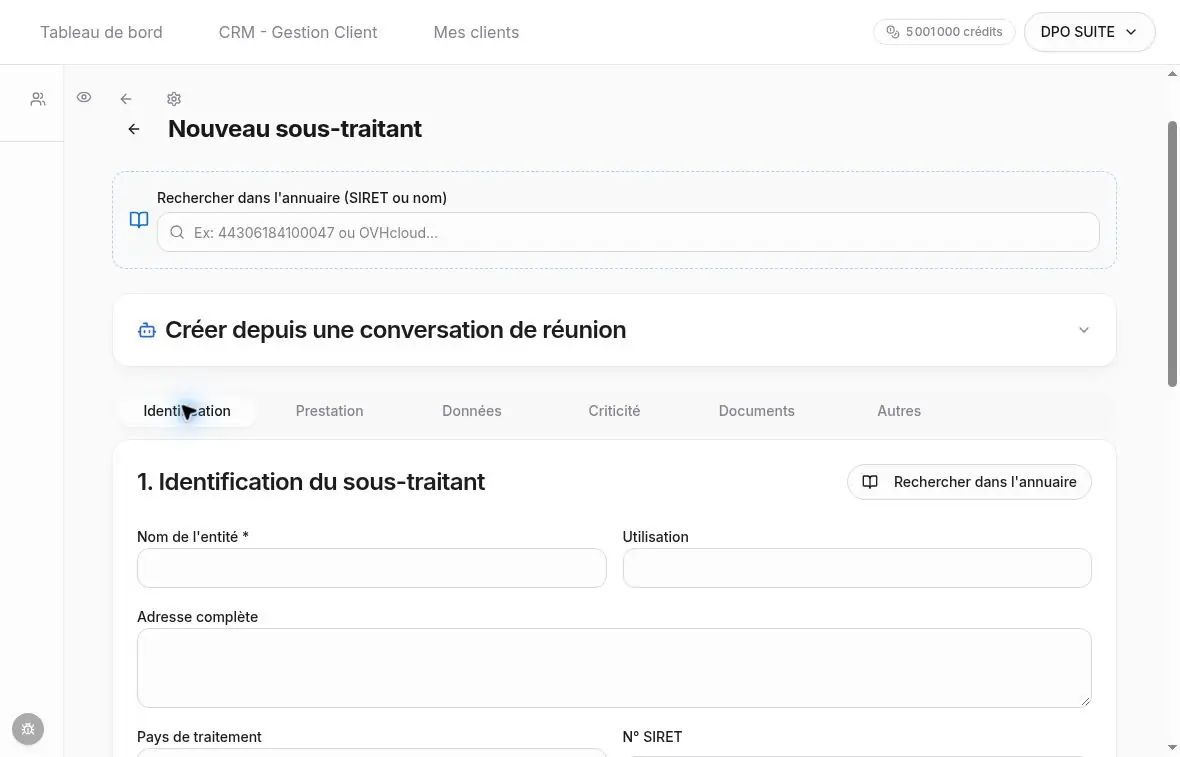This screenshot has height=757, width=1180.
Task: Open Tableau de bord menu
Action: click(x=101, y=32)
